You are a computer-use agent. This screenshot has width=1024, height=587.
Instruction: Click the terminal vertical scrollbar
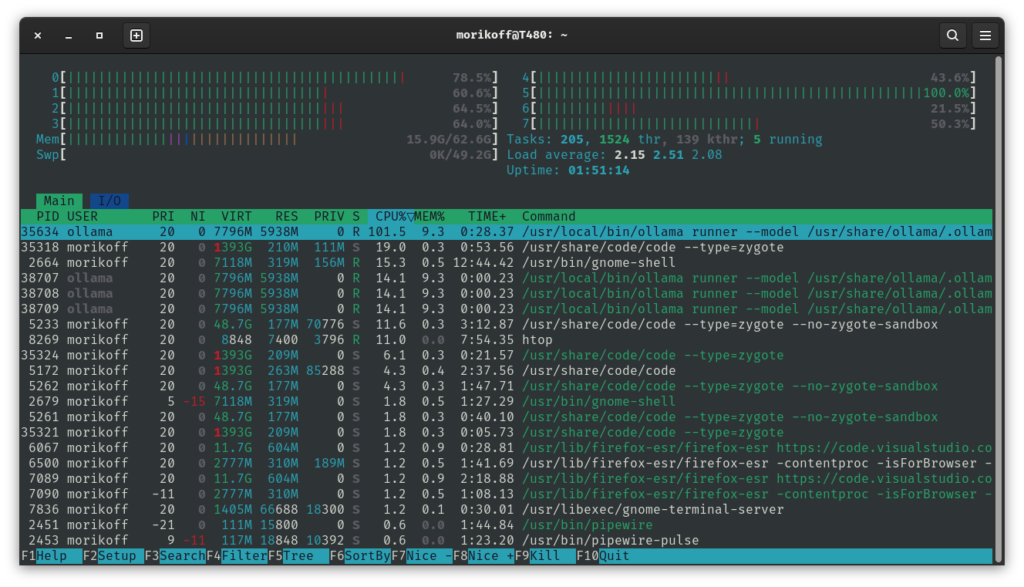(999, 309)
